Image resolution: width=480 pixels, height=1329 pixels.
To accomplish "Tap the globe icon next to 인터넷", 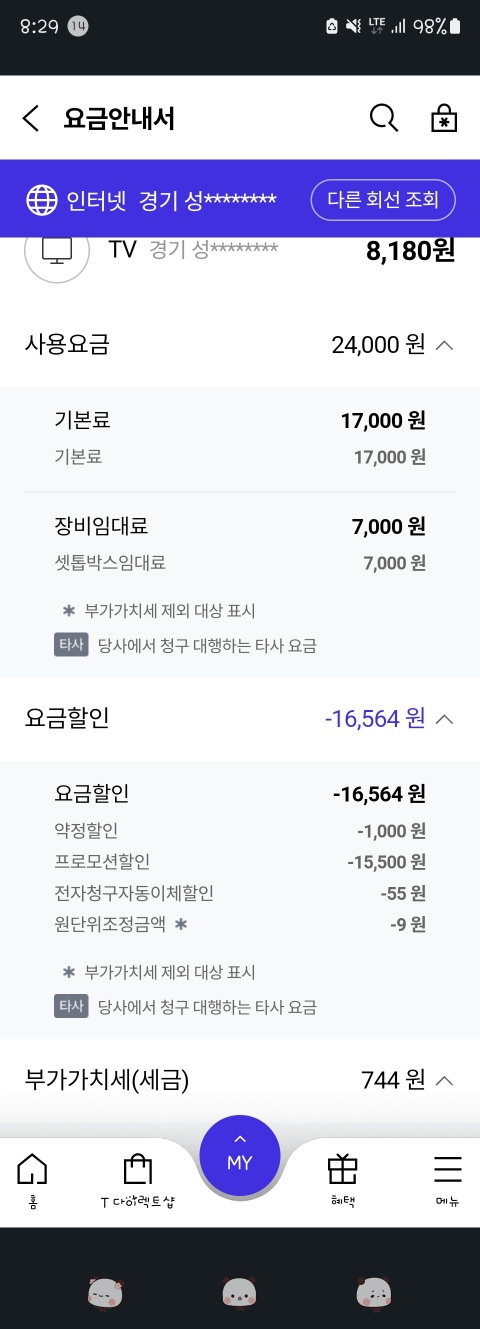I will pyautogui.click(x=41, y=200).
